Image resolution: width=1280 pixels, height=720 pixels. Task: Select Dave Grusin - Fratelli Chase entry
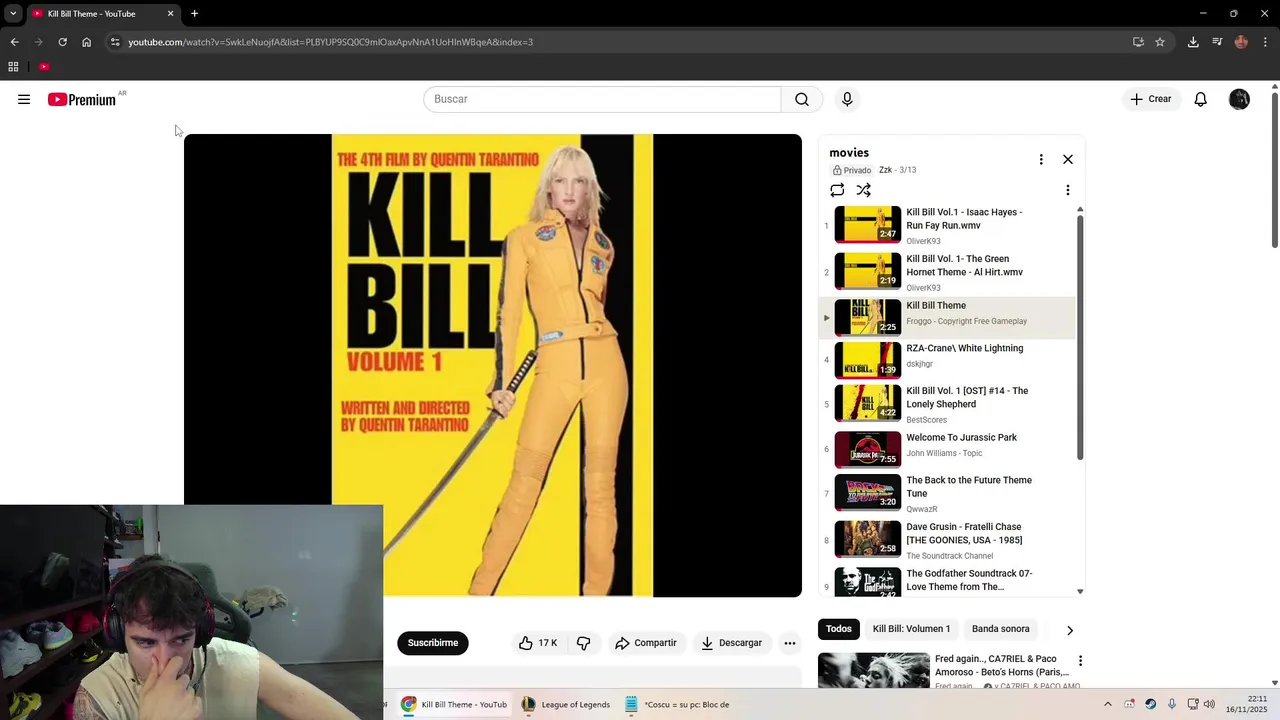947,540
